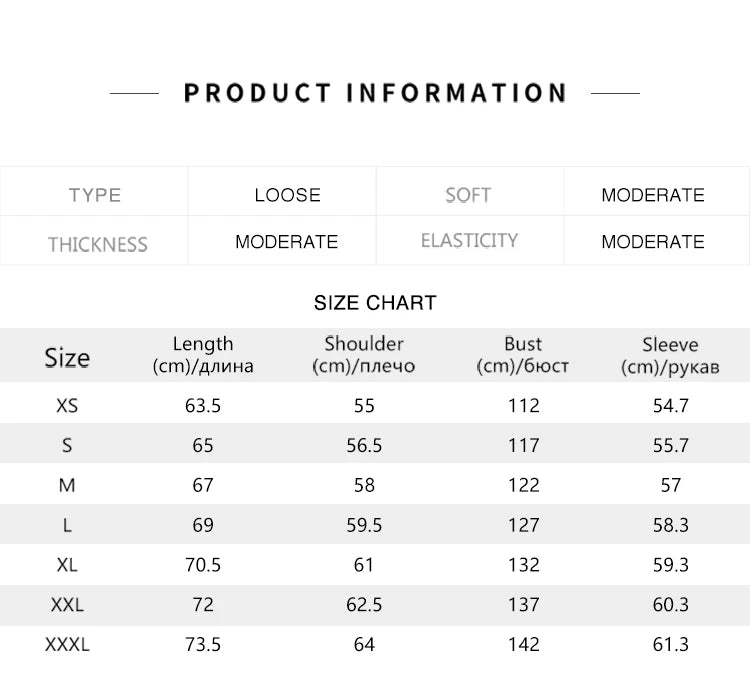Click the Length (cm) column header
The image size is (750, 676).
click(x=203, y=355)
